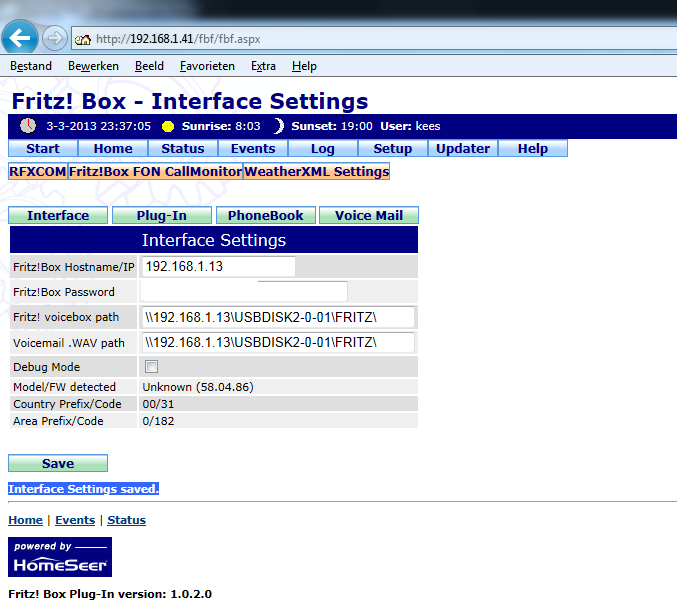Open the Favorieten menu
The image size is (677, 603).
207,66
